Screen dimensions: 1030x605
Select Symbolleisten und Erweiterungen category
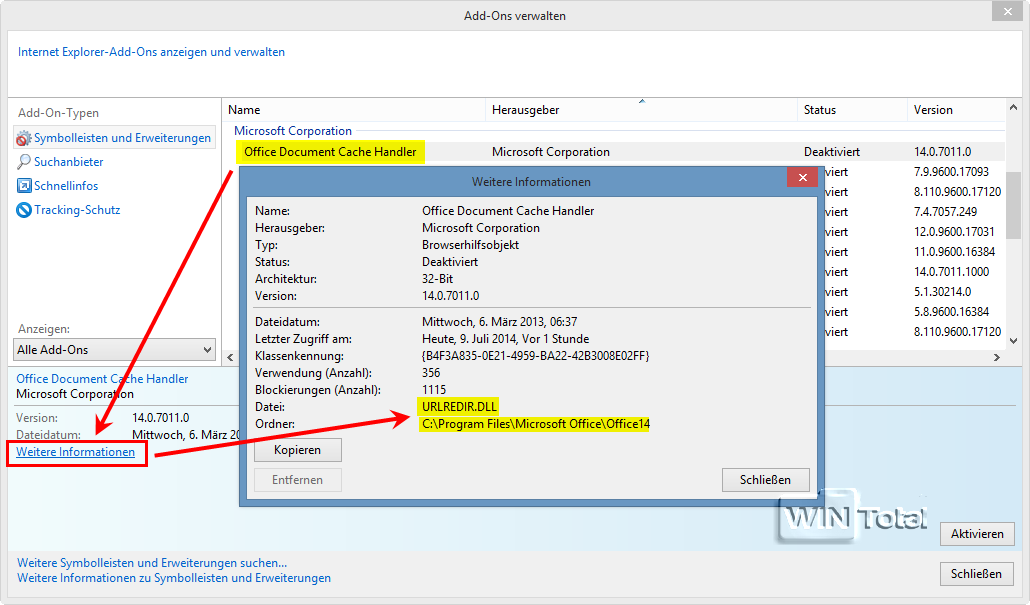click(122, 138)
